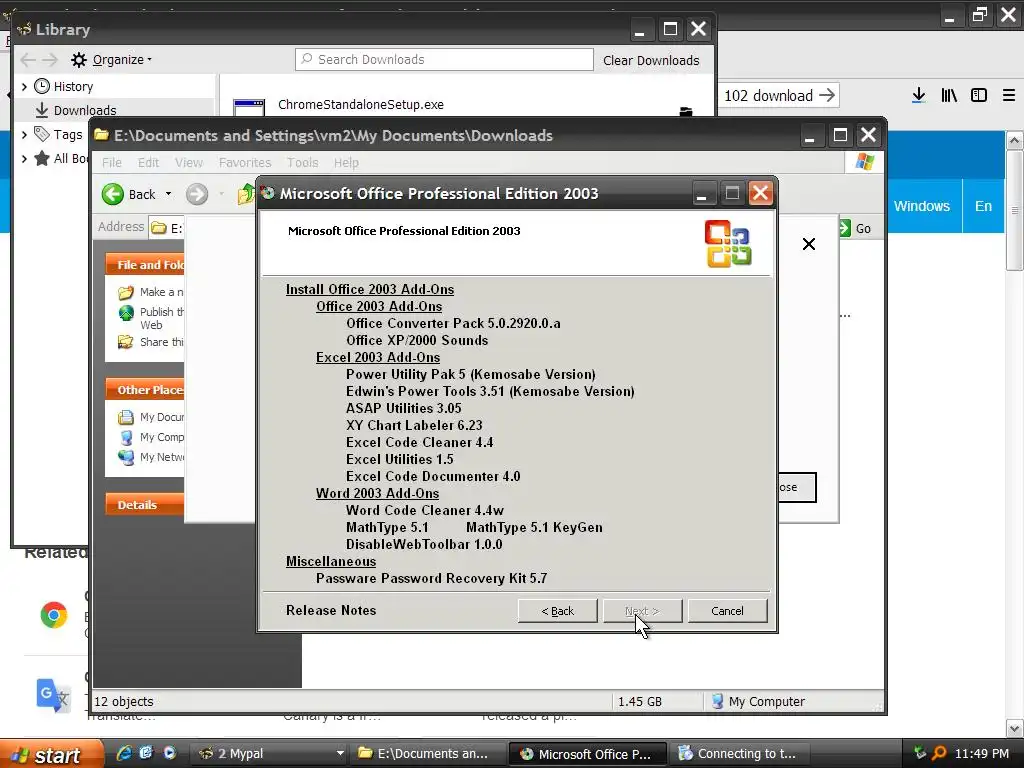Open Tools menu in Explorer window
This screenshot has width=1024, height=768.
pyautogui.click(x=302, y=163)
